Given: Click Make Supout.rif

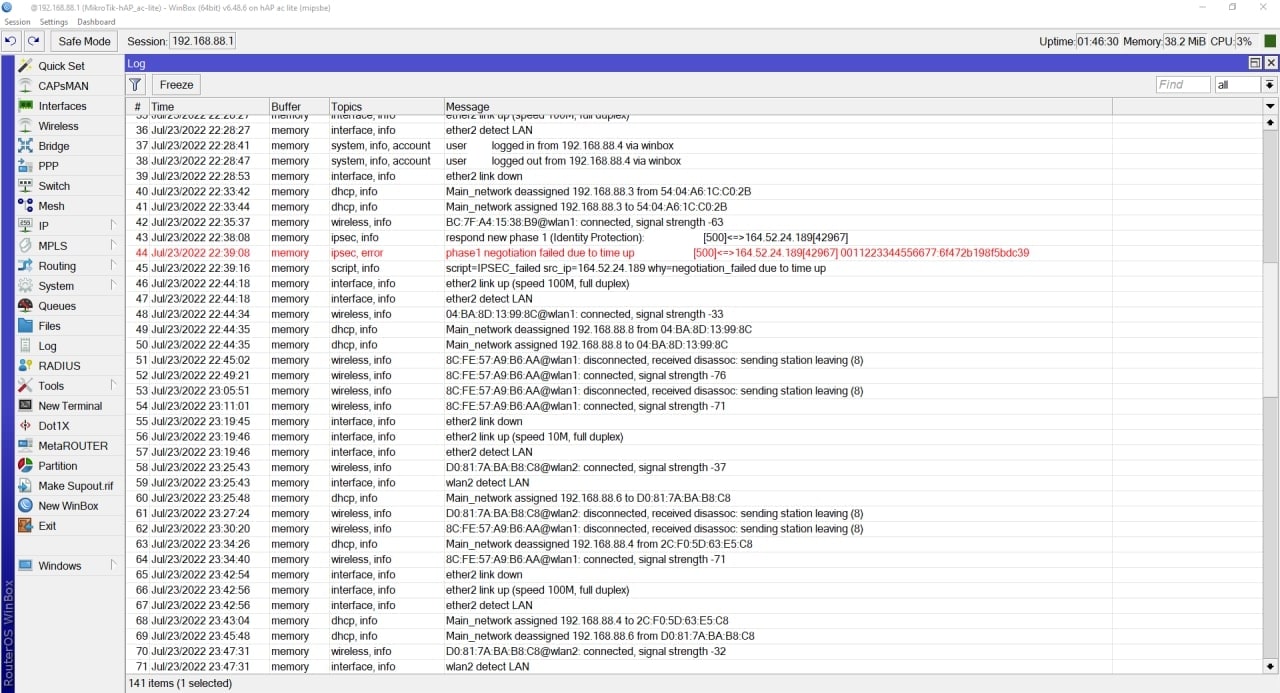Looking at the screenshot, I should tap(75, 486).
